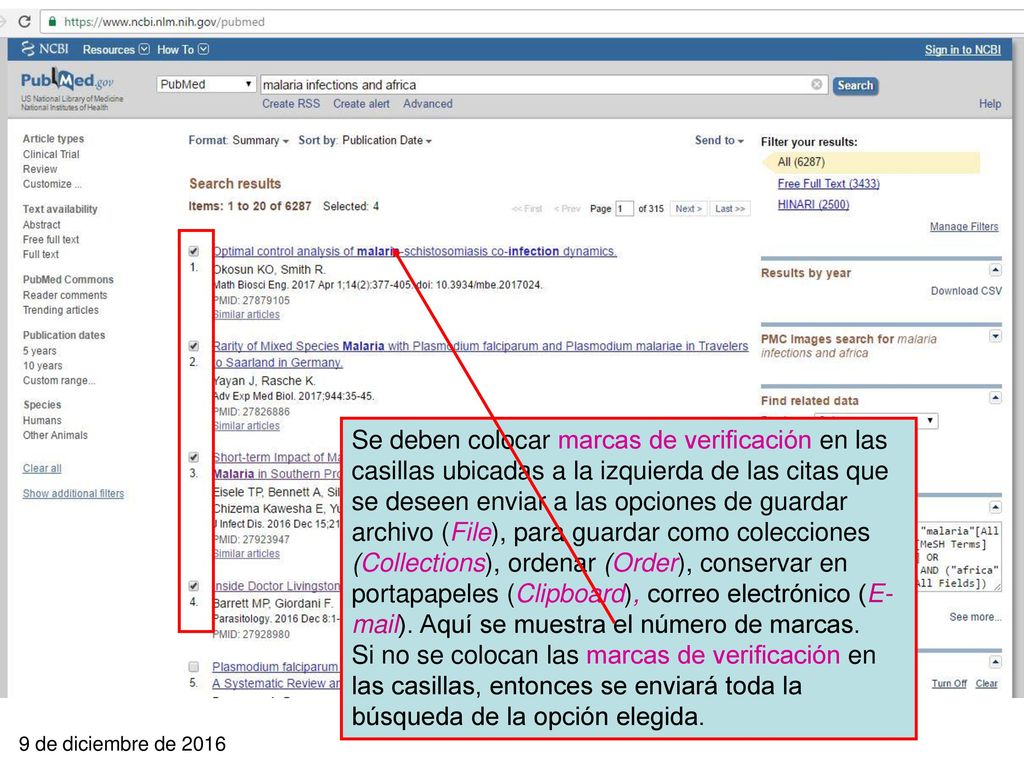Viewport: 1024px width, 768px height.
Task: Uncheck the checkbox for result 4
Action: [193, 586]
